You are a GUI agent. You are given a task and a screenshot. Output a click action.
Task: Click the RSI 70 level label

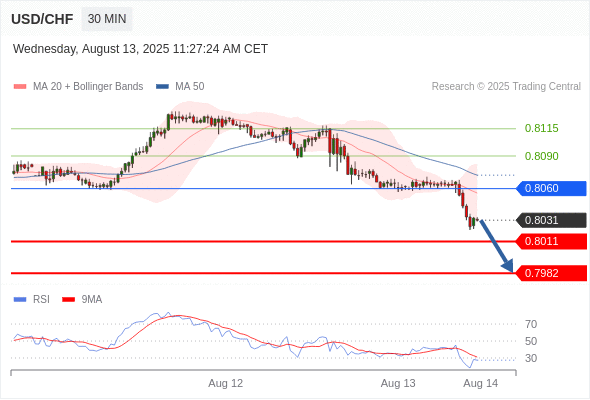(x=531, y=324)
